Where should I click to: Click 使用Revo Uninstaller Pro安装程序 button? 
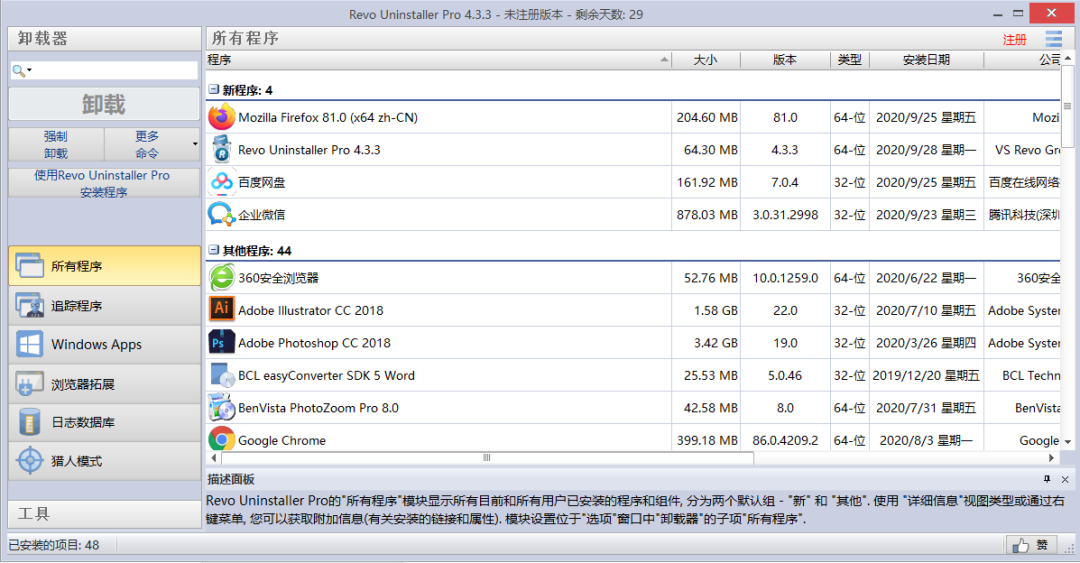click(x=105, y=183)
